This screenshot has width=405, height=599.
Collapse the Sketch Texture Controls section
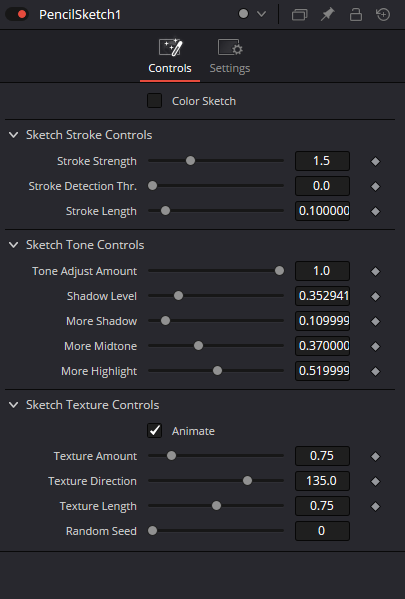(x=13, y=405)
